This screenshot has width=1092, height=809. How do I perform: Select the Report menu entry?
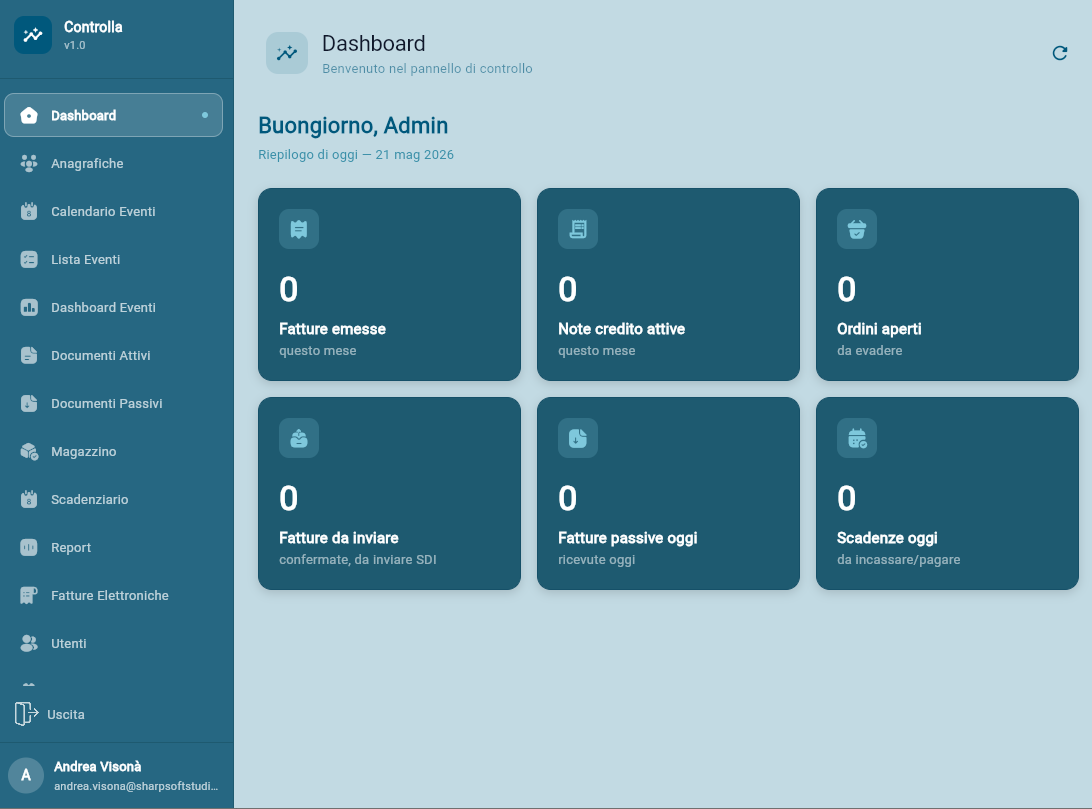click(114, 548)
